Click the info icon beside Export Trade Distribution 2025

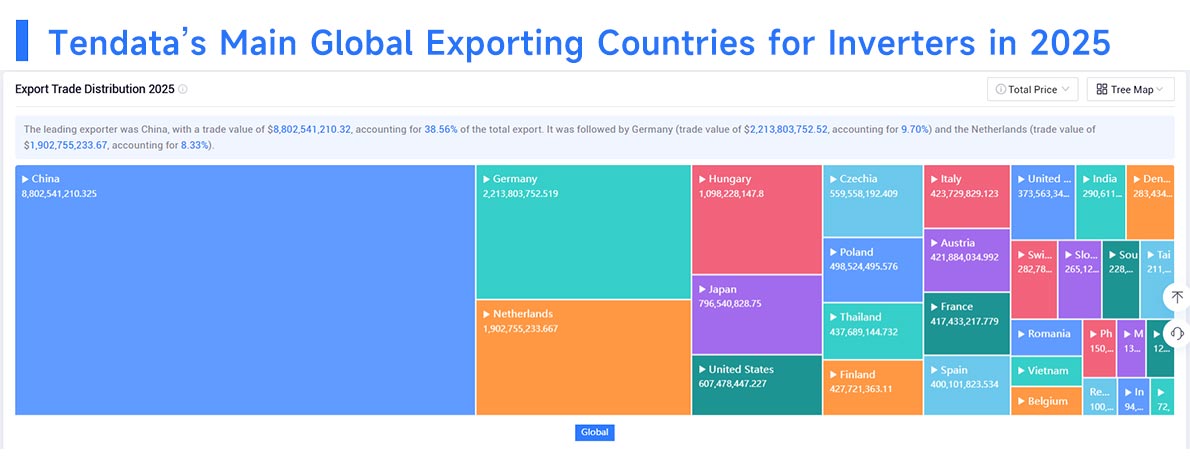tap(183, 90)
